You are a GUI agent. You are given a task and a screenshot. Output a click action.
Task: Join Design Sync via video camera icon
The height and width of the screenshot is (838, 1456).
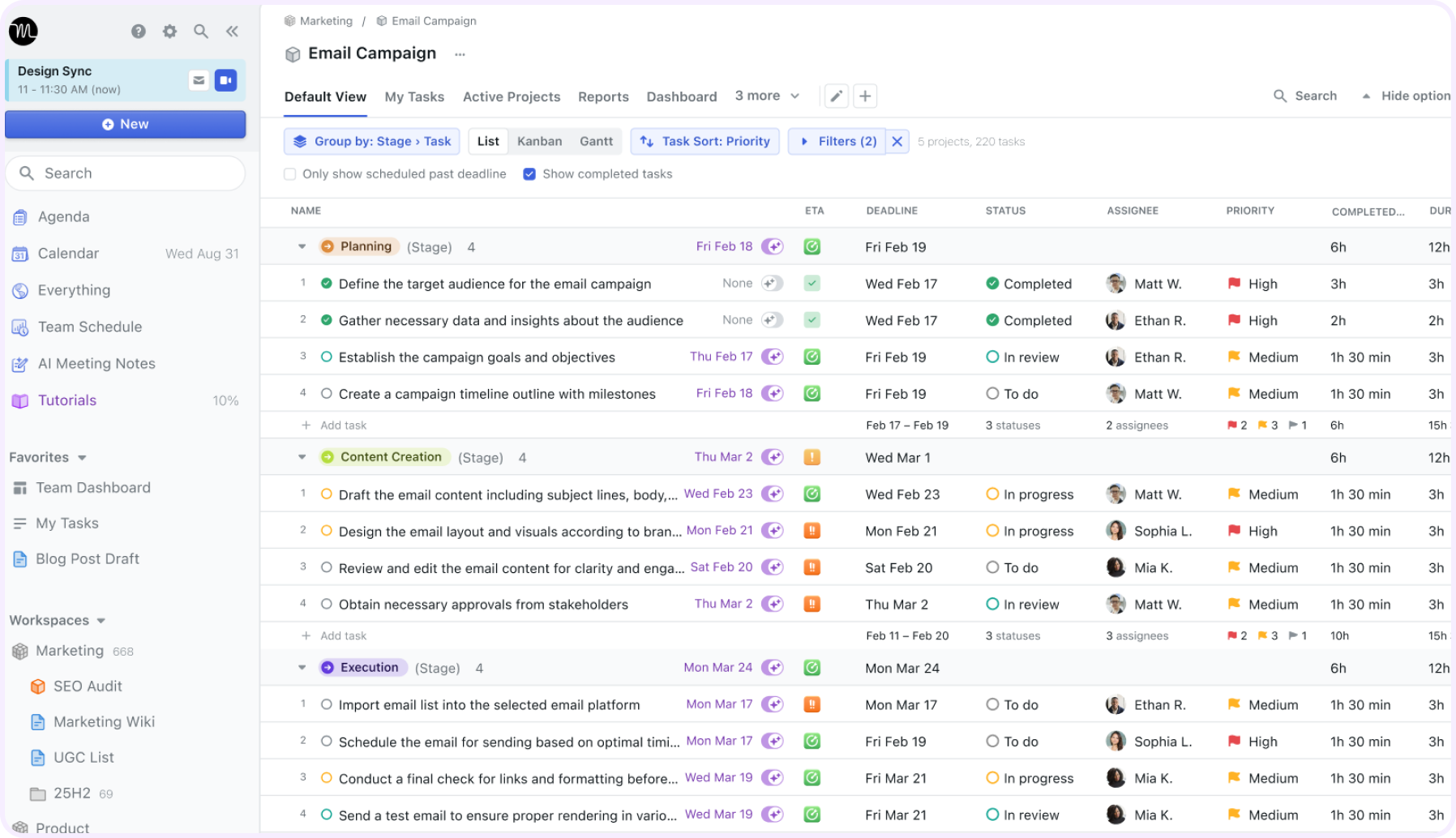pos(225,80)
